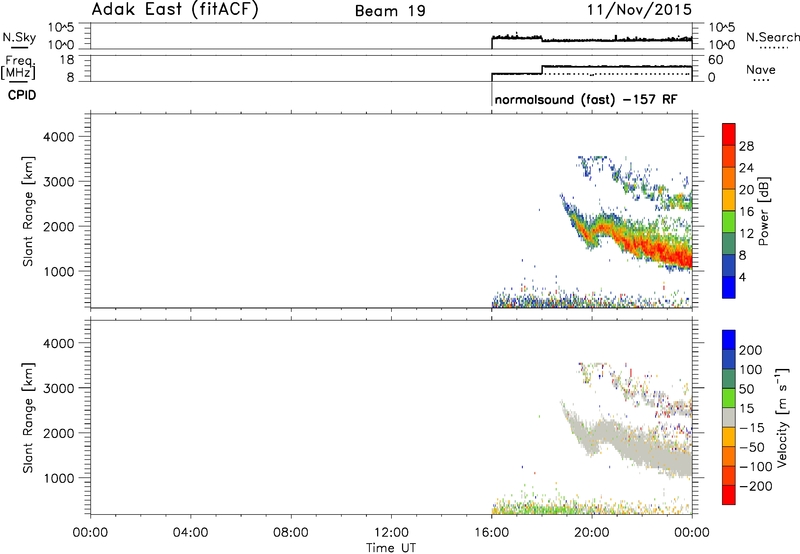Screen dimensions: 800x554
Task: Click the "20" power colorbar value
Action: [x=746, y=190]
